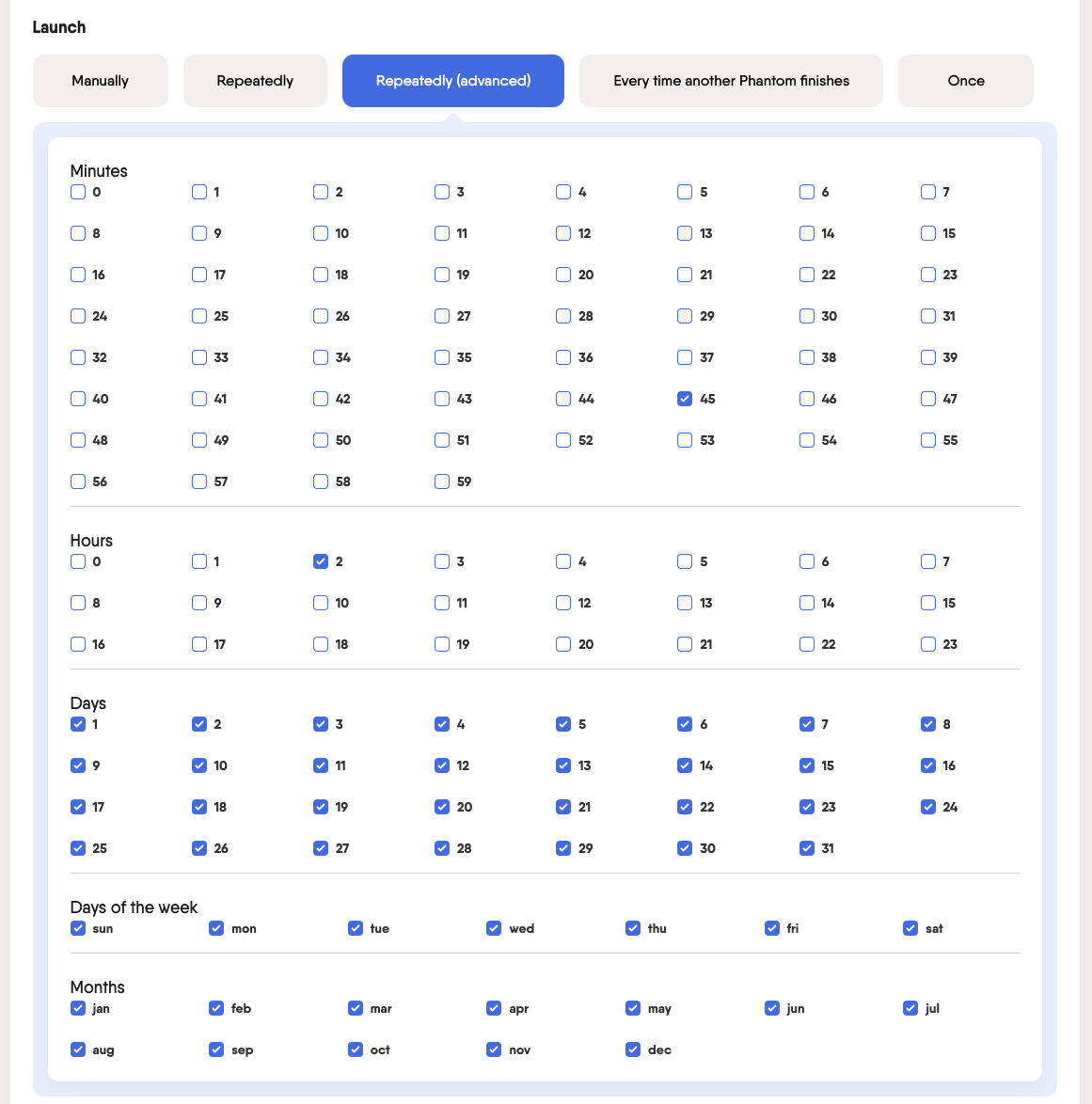Viewport: 1092px width, 1104px height.
Task: Select the Manually launch option
Action: coord(100,81)
